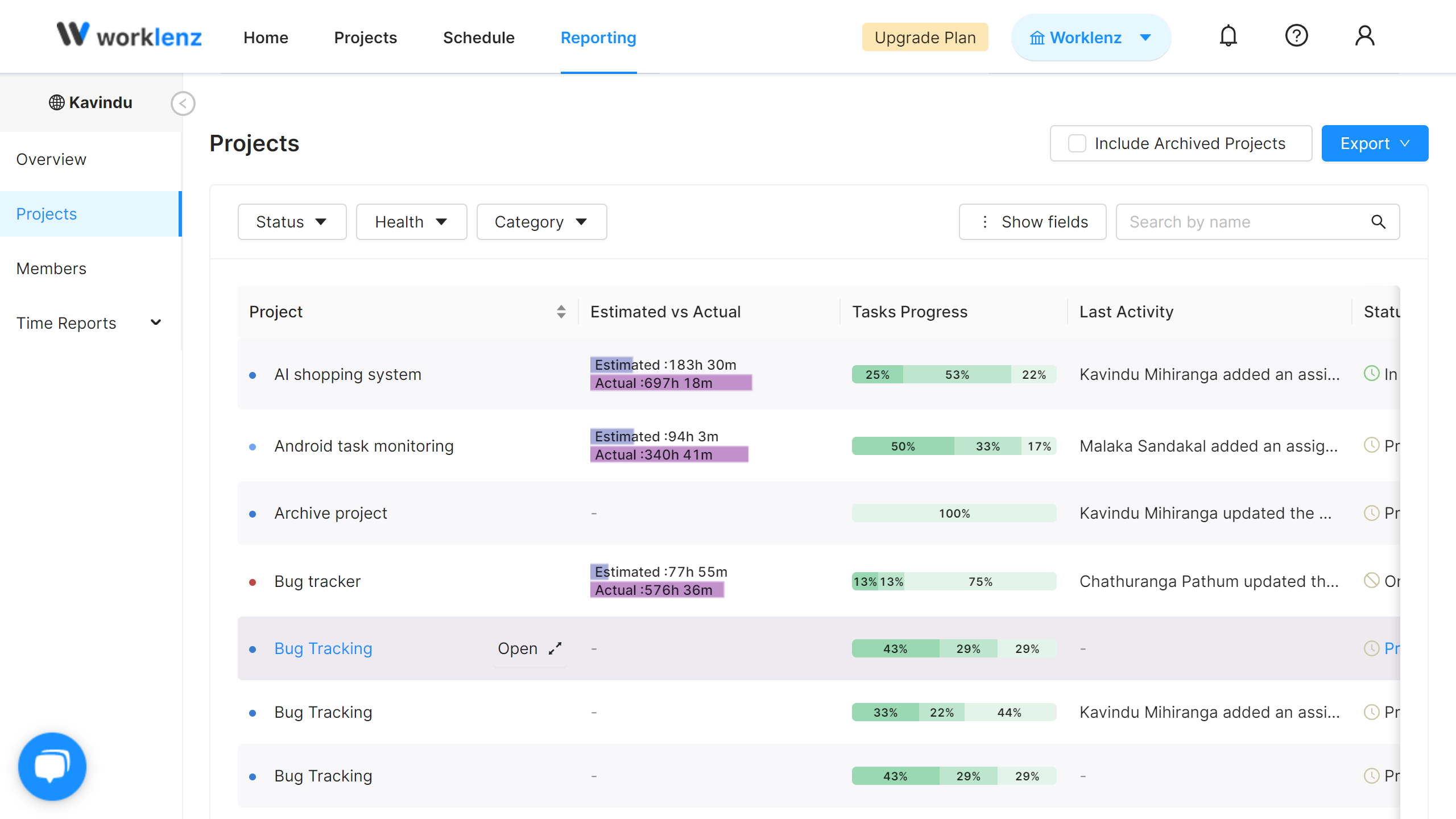Open the Status filter dropdown
Screen dimensions: 1456x819
tap(292, 222)
